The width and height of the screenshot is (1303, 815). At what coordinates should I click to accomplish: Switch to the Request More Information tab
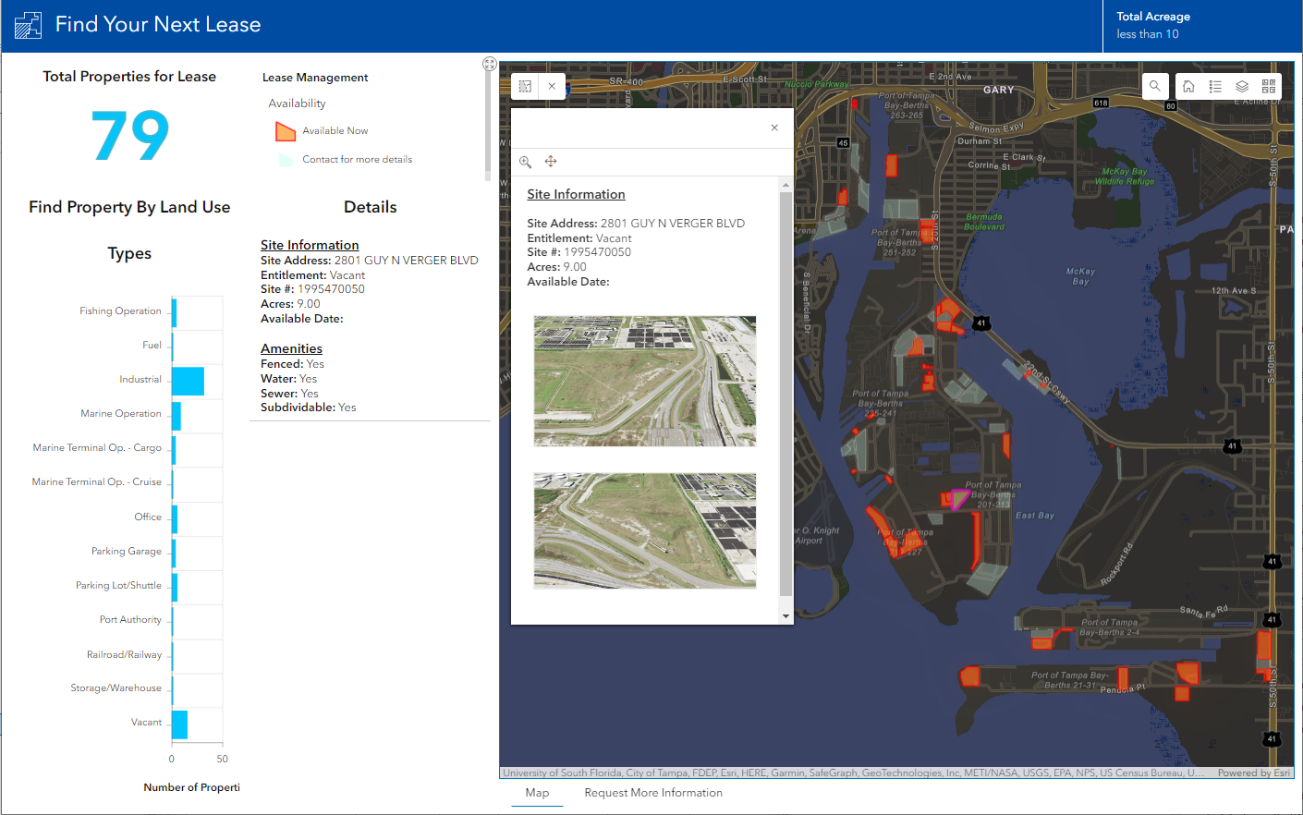pos(653,793)
